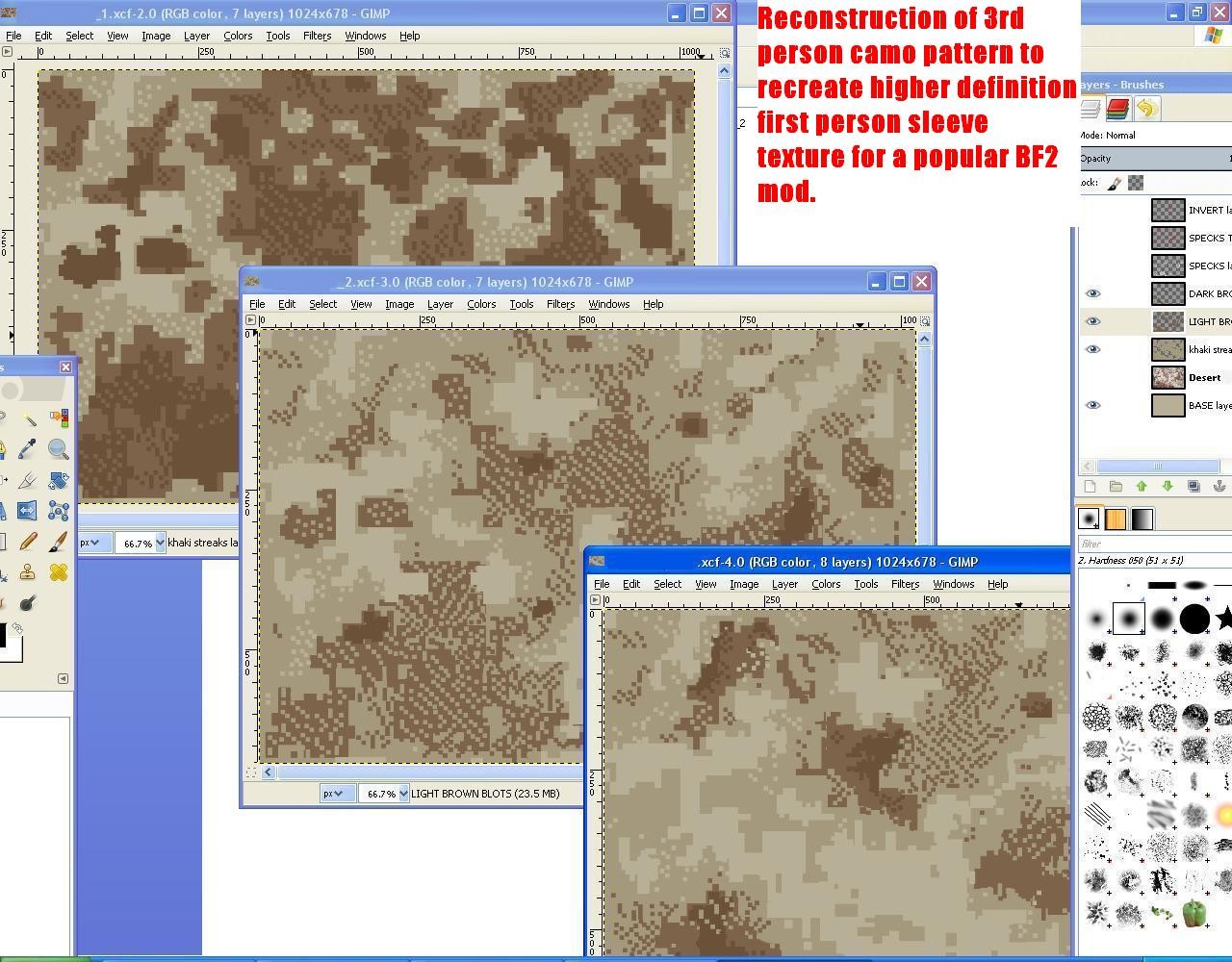Select the Clone stamp tool
This screenshot has height=962, width=1232.
click(x=27, y=573)
